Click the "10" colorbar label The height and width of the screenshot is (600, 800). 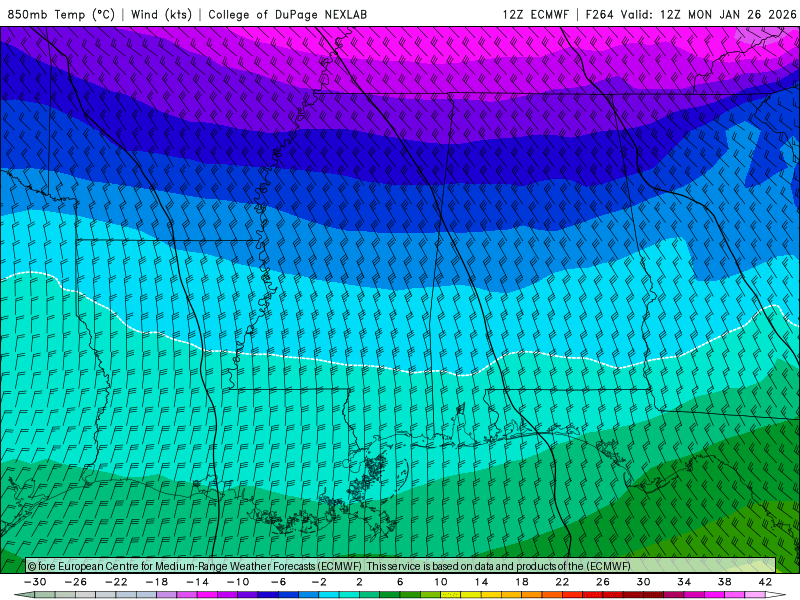pos(441,582)
